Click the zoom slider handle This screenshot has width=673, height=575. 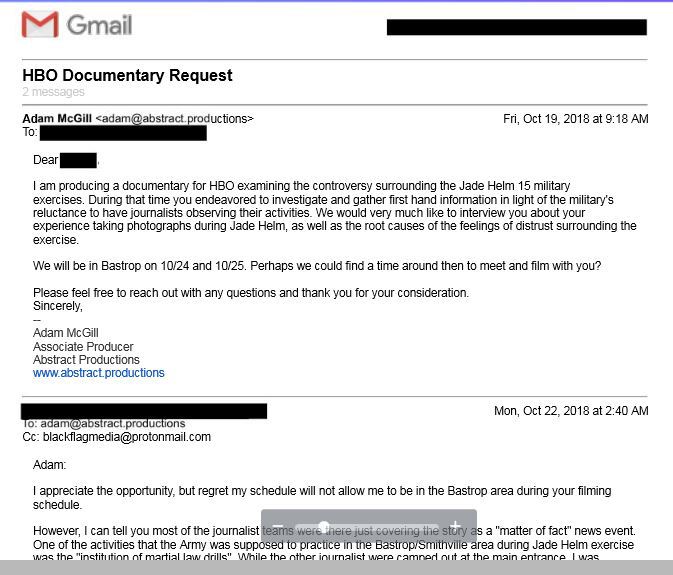324,526
